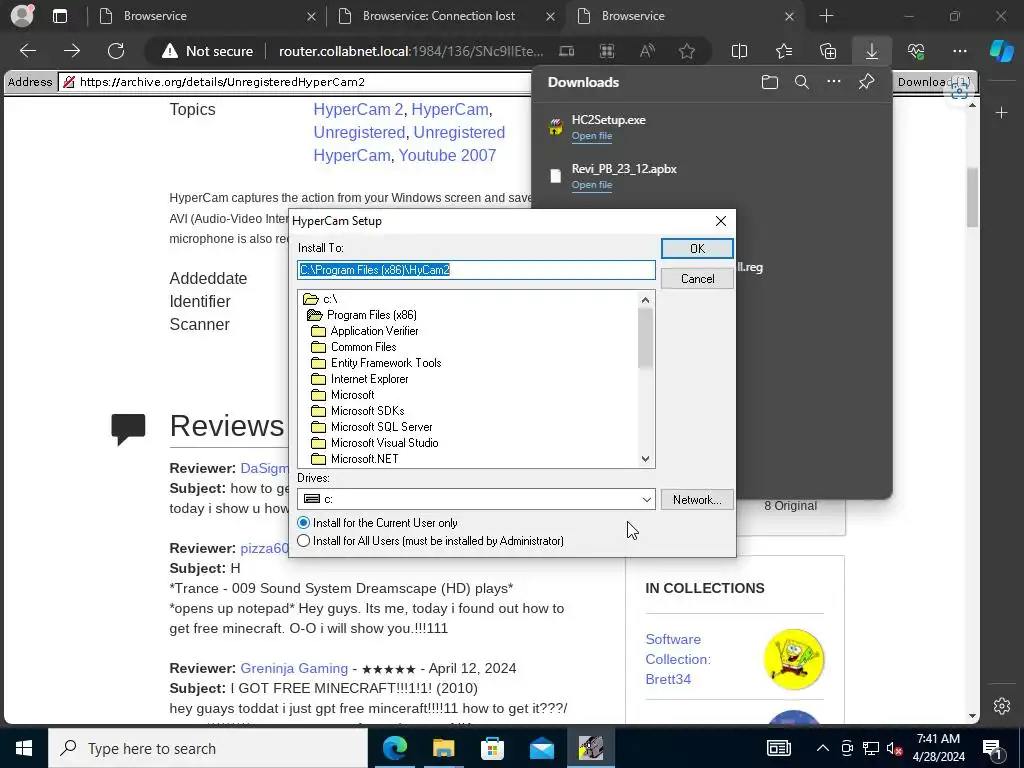Open the Copilot sidebar icon
The width and height of the screenshot is (1024, 768).
1002,51
